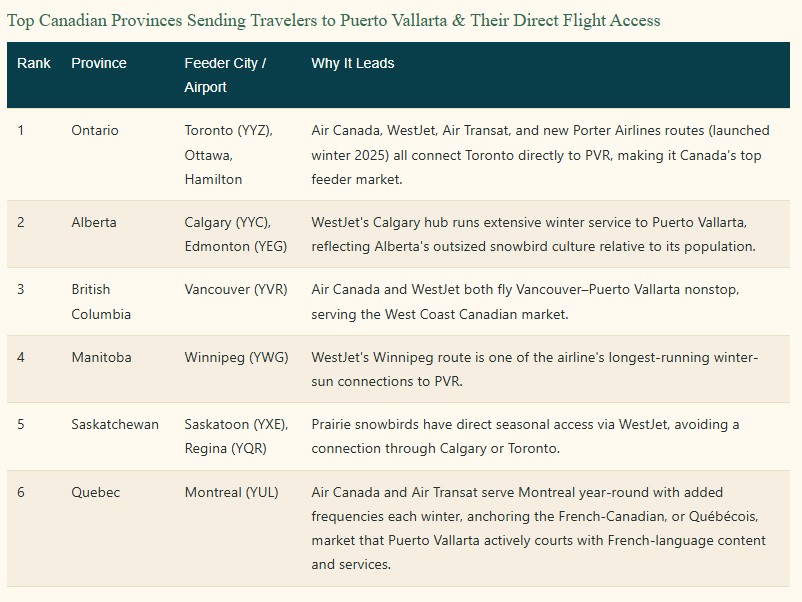The width and height of the screenshot is (802, 602).
Task: Select the Quebec province cell
Action: pos(96,493)
